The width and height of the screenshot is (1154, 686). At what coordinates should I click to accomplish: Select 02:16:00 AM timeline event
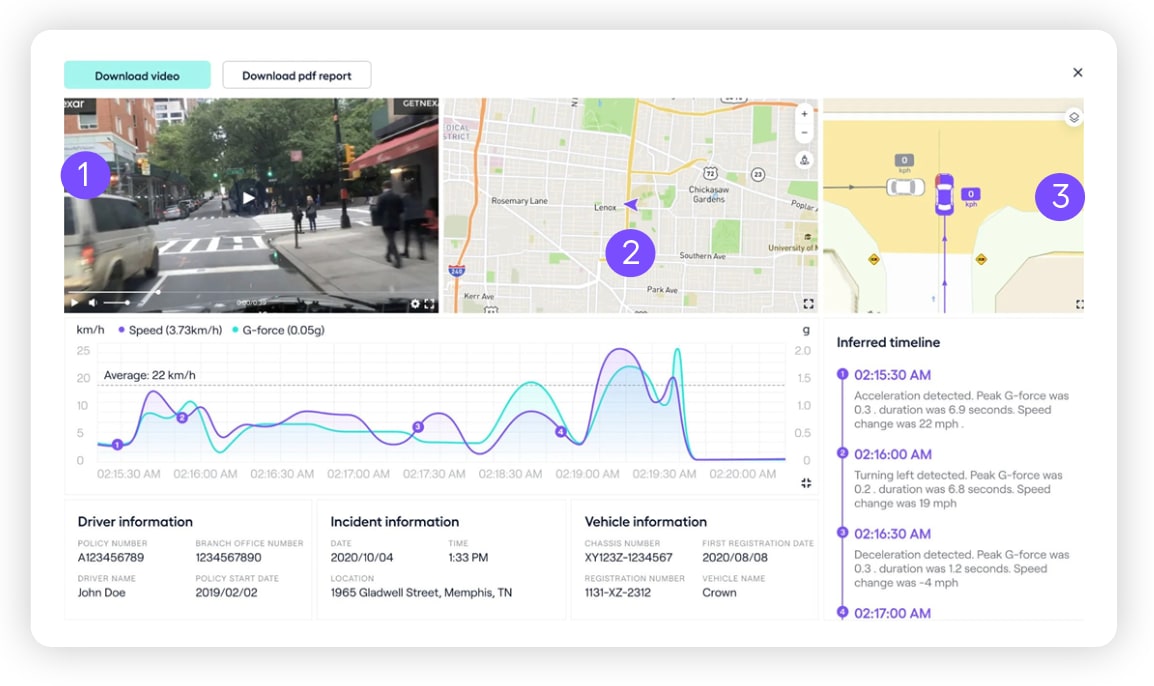893,454
